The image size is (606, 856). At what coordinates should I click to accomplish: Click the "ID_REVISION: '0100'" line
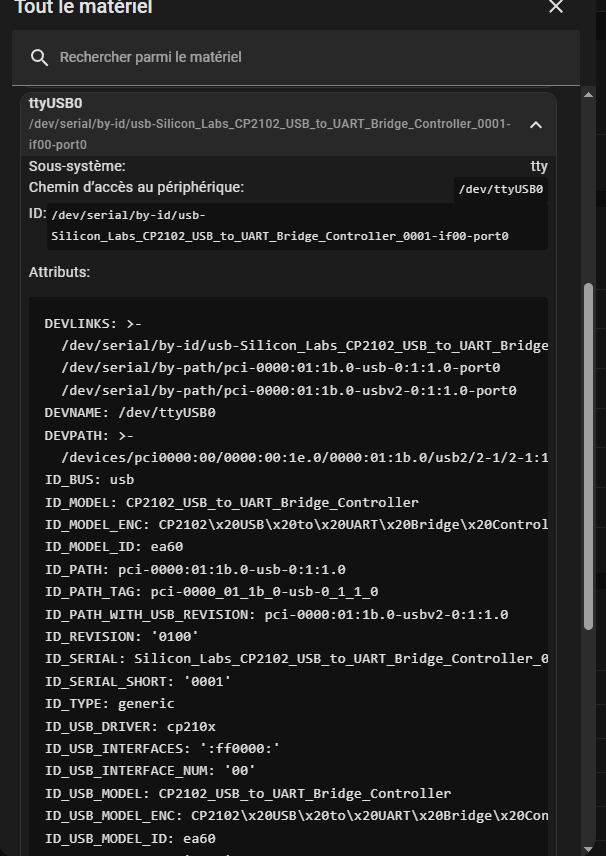(x=122, y=636)
